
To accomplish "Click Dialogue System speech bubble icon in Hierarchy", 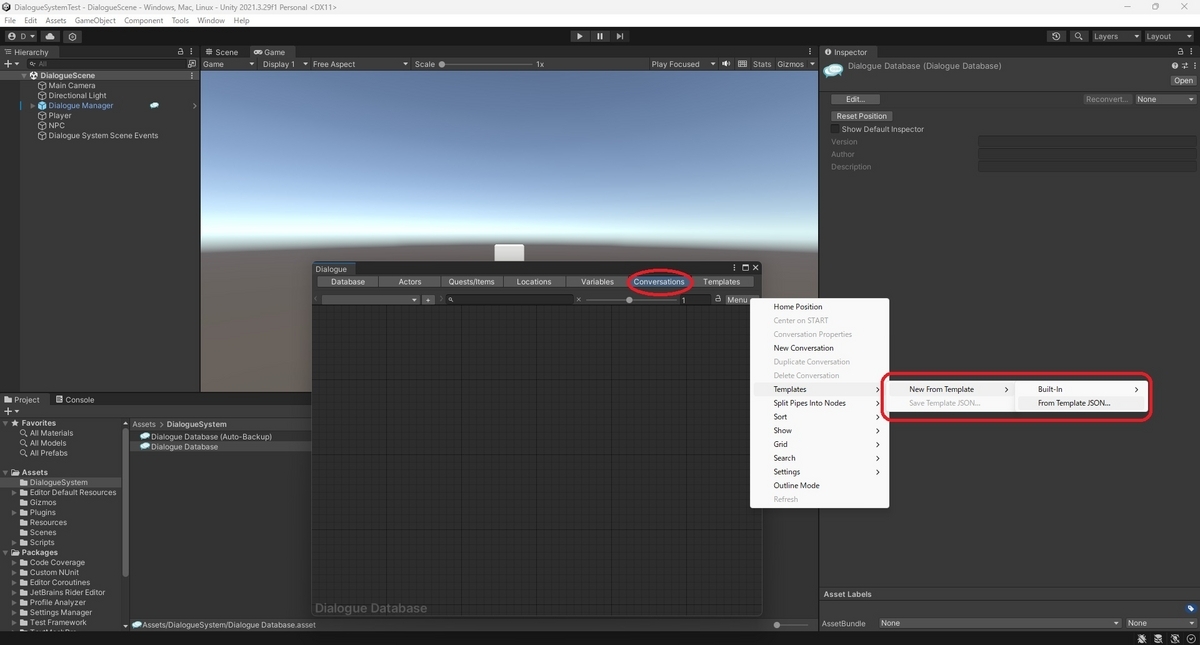I will (x=154, y=105).
